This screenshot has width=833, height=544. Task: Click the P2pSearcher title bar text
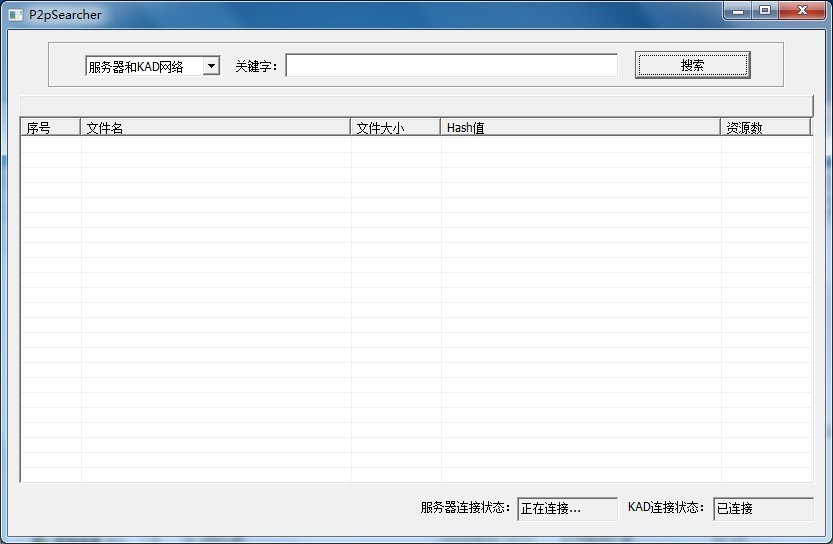[65, 15]
